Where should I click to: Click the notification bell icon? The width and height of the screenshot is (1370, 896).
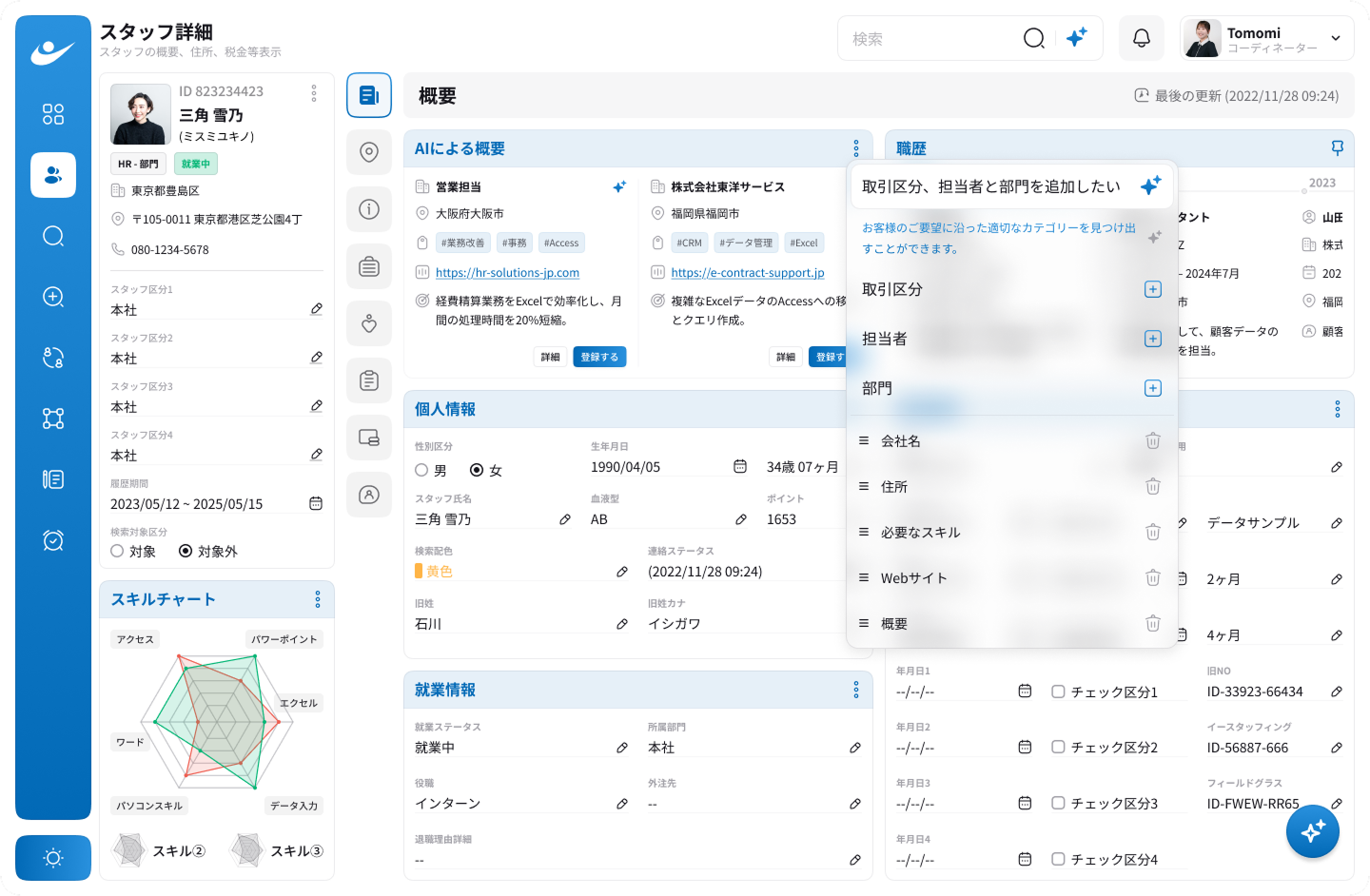pyautogui.click(x=1141, y=38)
